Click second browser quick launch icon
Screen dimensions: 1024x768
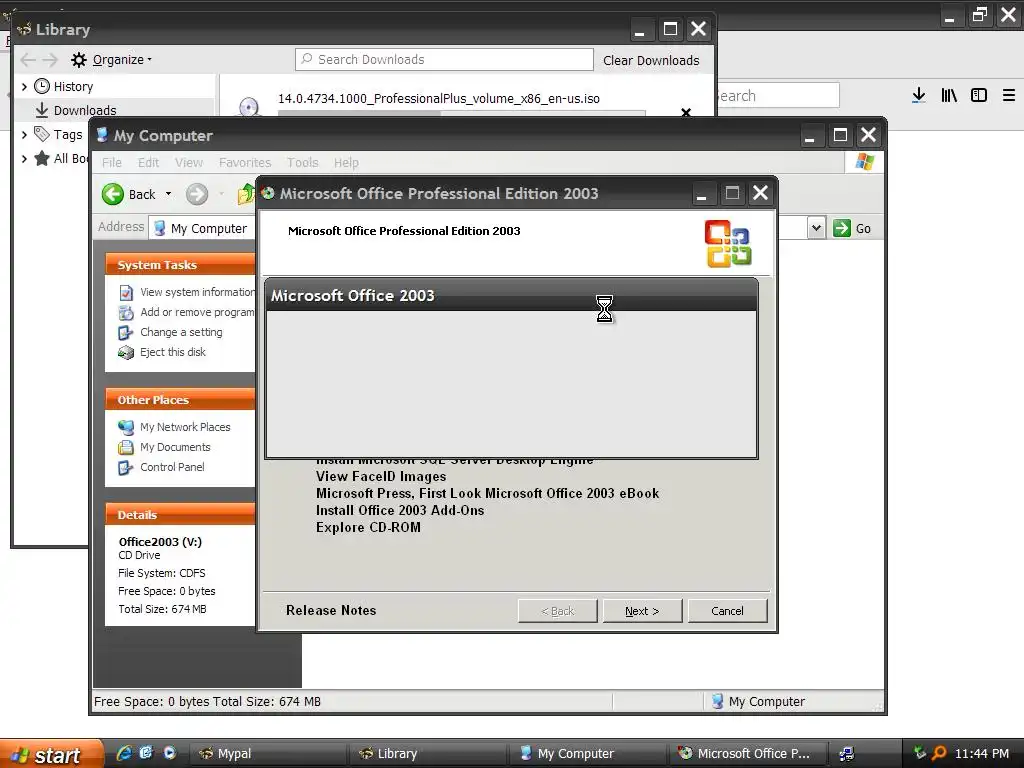[x=146, y=753]
